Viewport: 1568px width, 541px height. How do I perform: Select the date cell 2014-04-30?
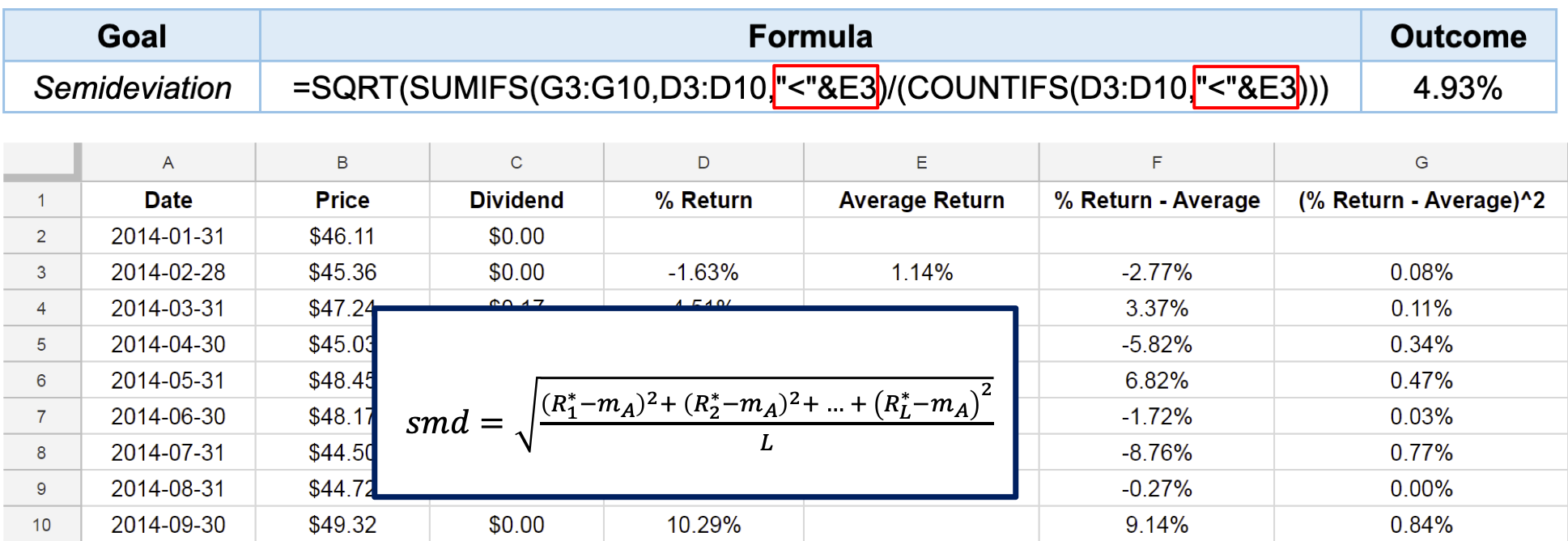click(168, 344)
